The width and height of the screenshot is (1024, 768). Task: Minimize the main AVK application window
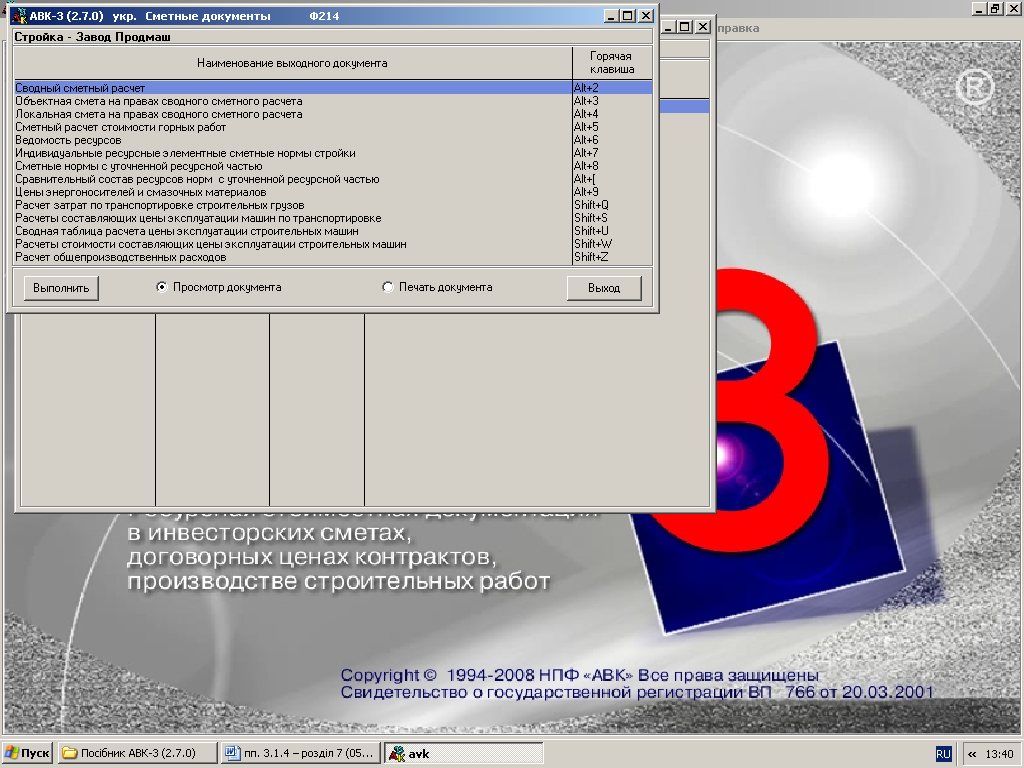(x=979, y=8)
